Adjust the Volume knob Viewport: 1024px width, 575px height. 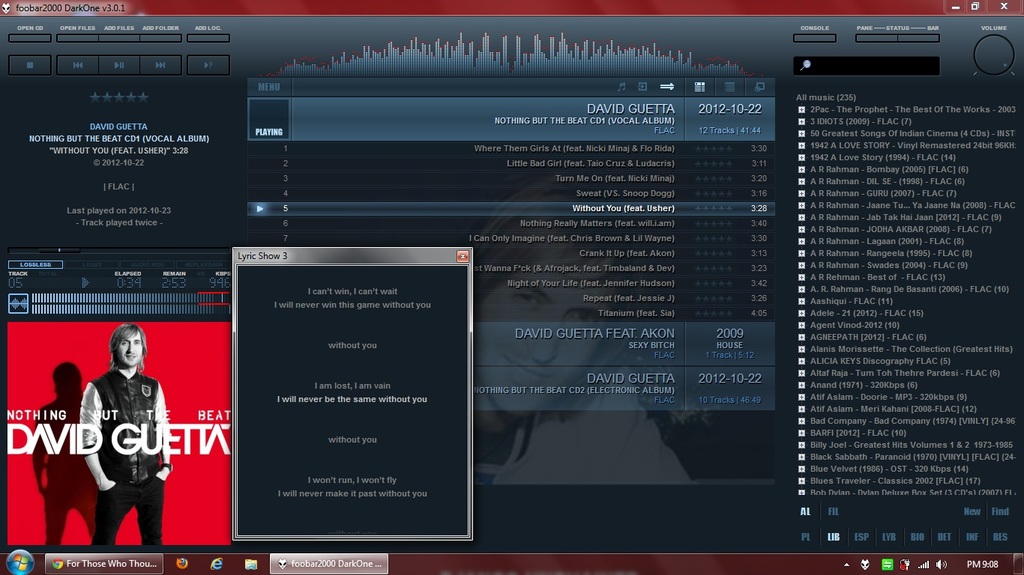coord(993,55)
